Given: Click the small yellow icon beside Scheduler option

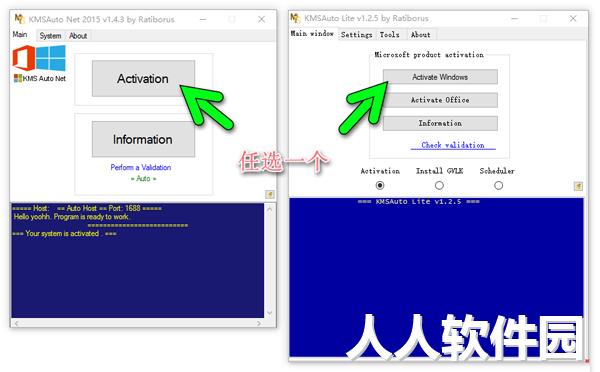Looking at the screenshot, I should 578,186.
